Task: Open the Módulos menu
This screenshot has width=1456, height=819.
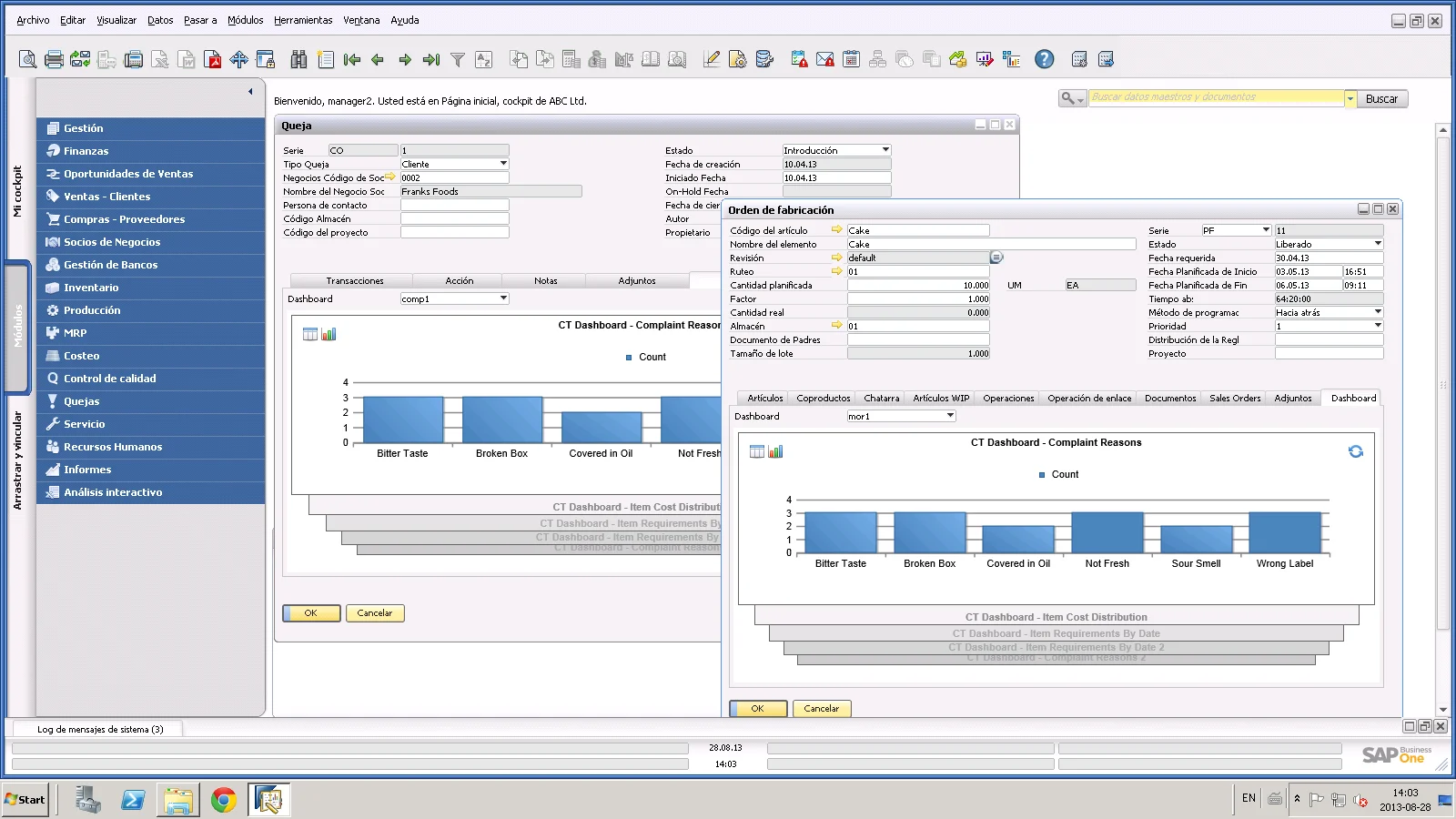Action: coord(246,20)
